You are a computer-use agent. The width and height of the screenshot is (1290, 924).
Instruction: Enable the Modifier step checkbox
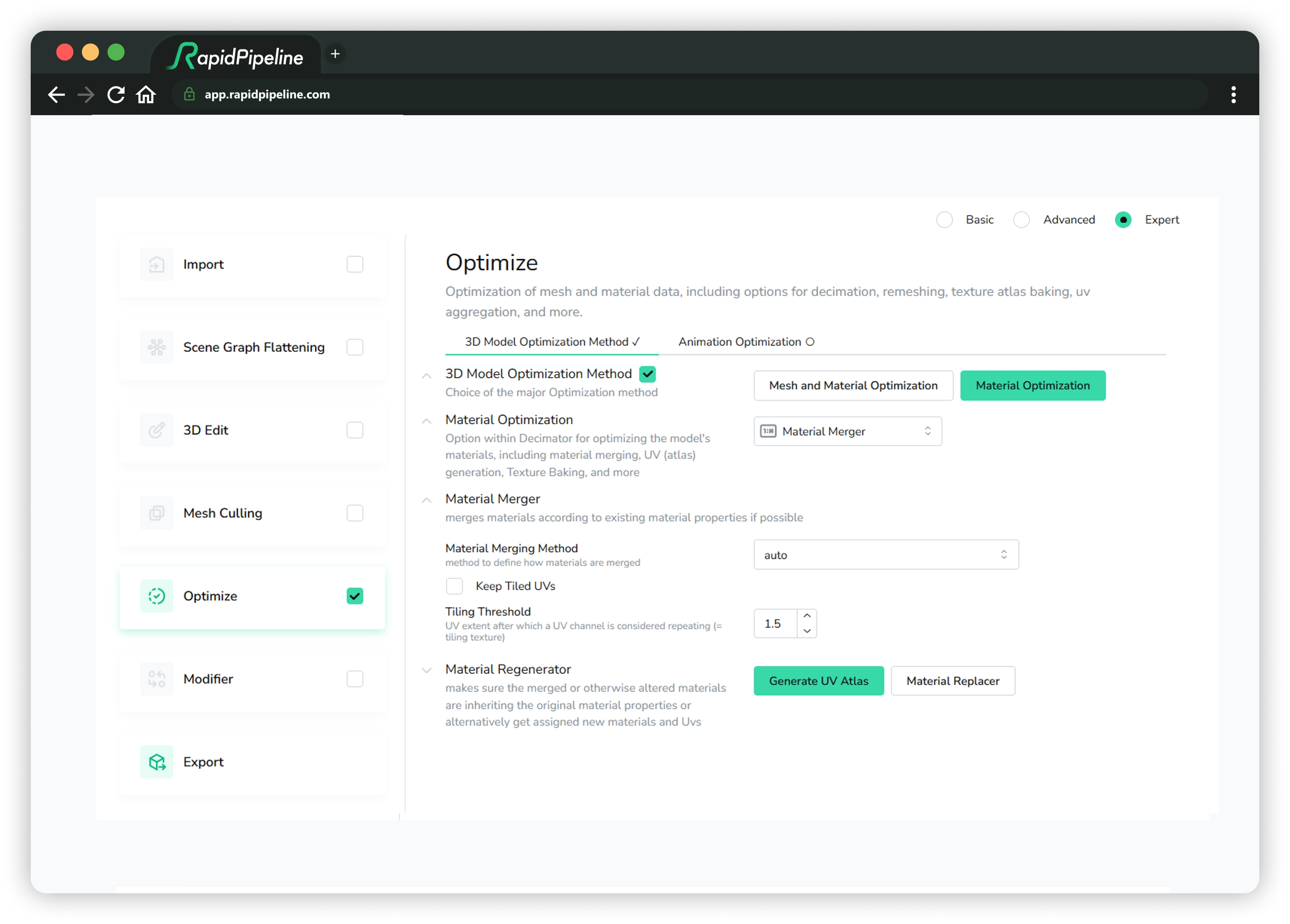(355, 679)
